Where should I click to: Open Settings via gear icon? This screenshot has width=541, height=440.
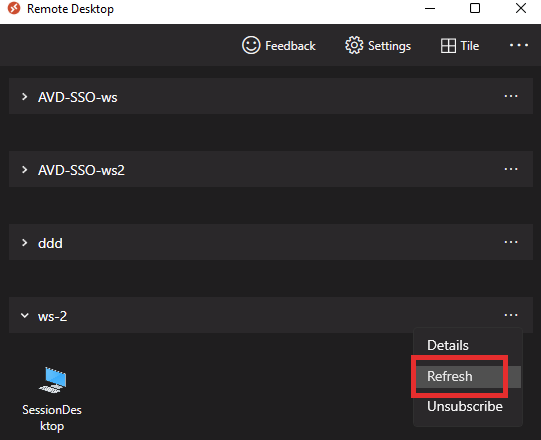point(354,45)
